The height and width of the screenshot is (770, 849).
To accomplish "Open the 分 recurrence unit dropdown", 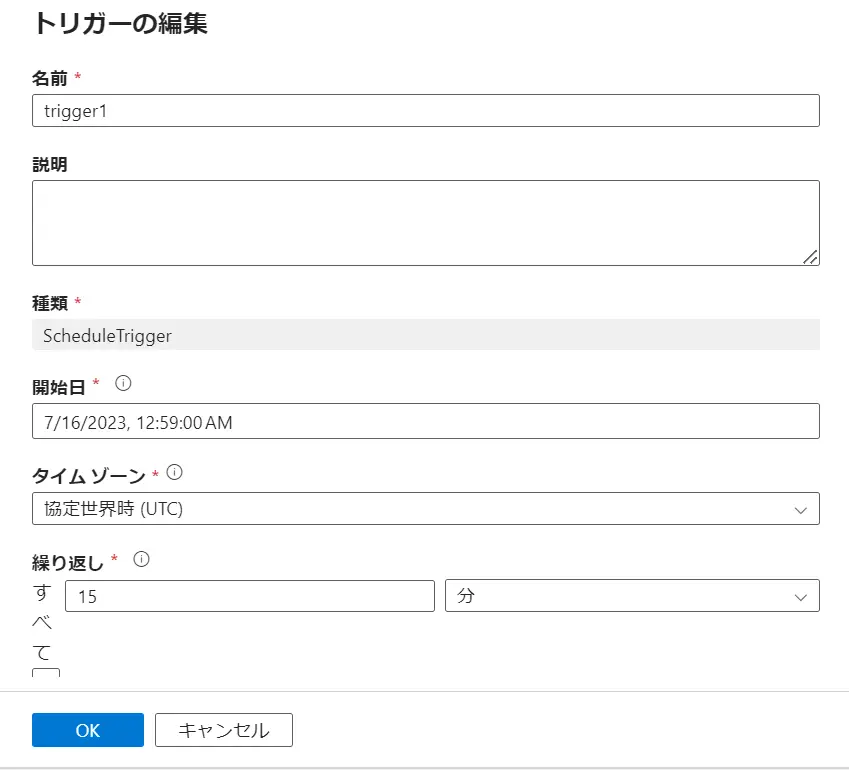I will point(632,596).
